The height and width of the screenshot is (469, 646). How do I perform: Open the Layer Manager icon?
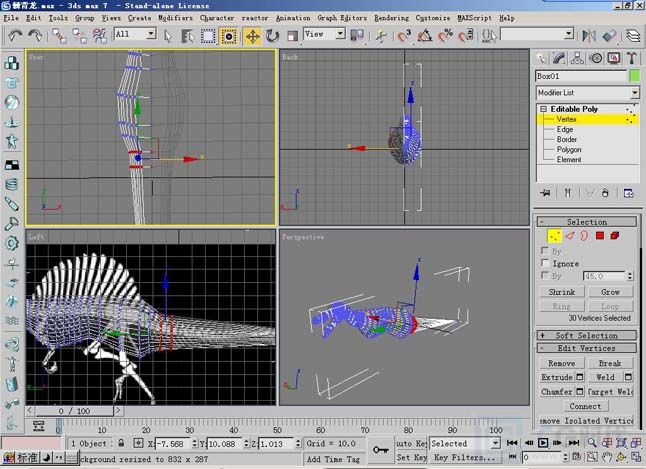pyautogui.click(x=633, y=36)
